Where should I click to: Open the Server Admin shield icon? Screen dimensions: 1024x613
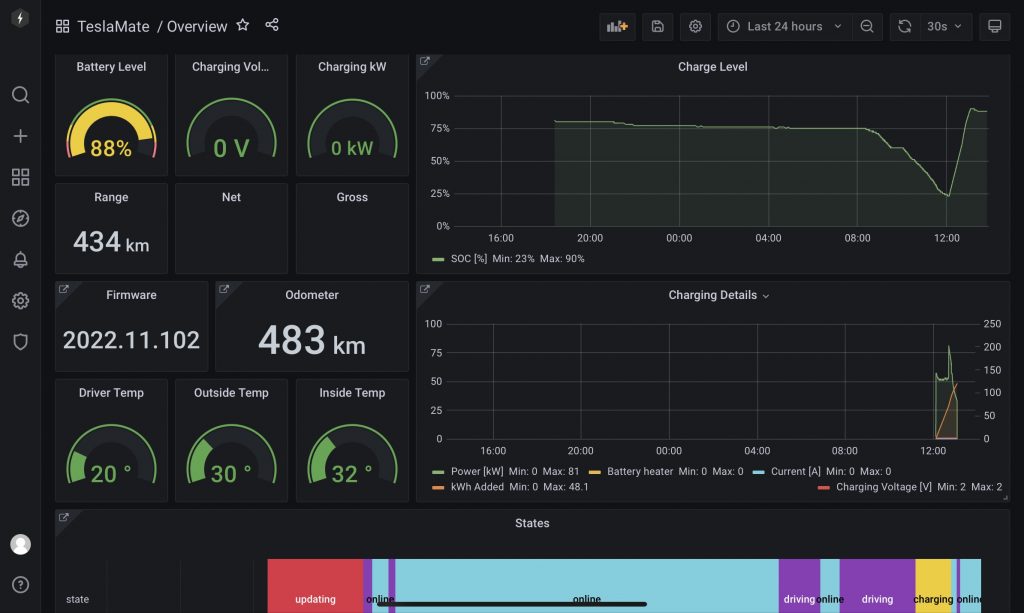pyautogui.click(x=20, y=341)
